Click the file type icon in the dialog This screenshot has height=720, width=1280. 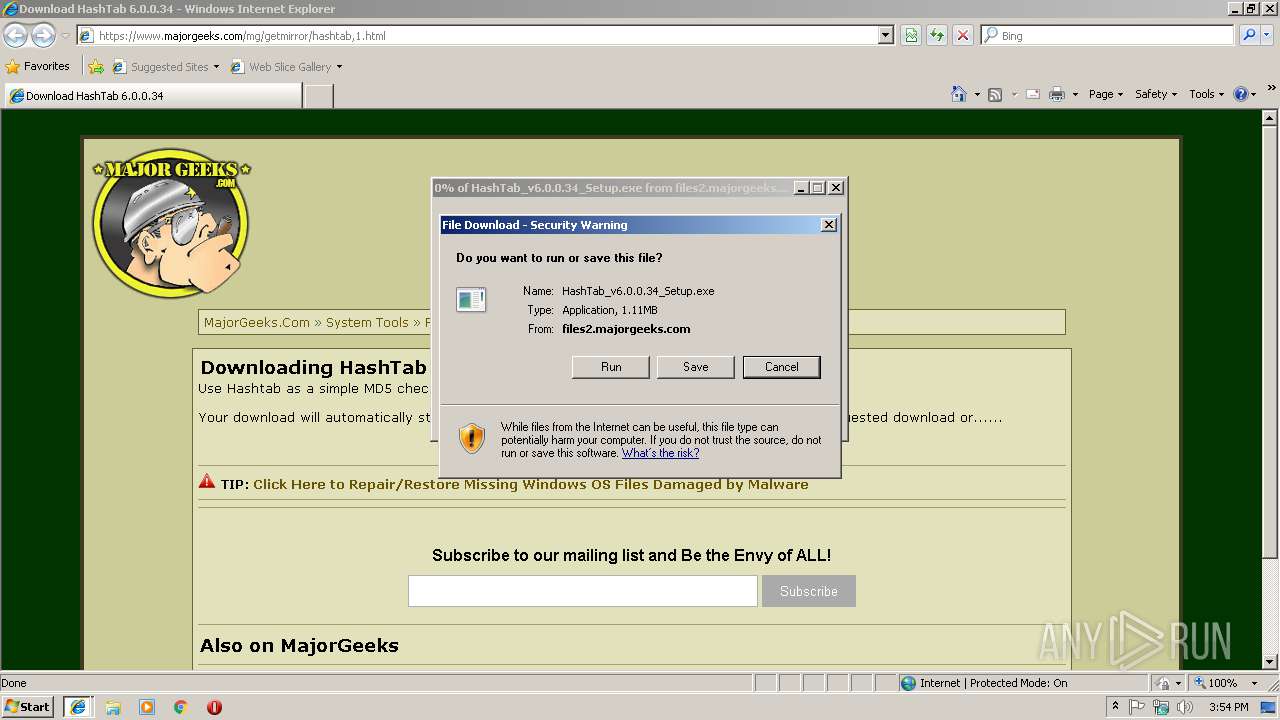click(x=471, y=299)
